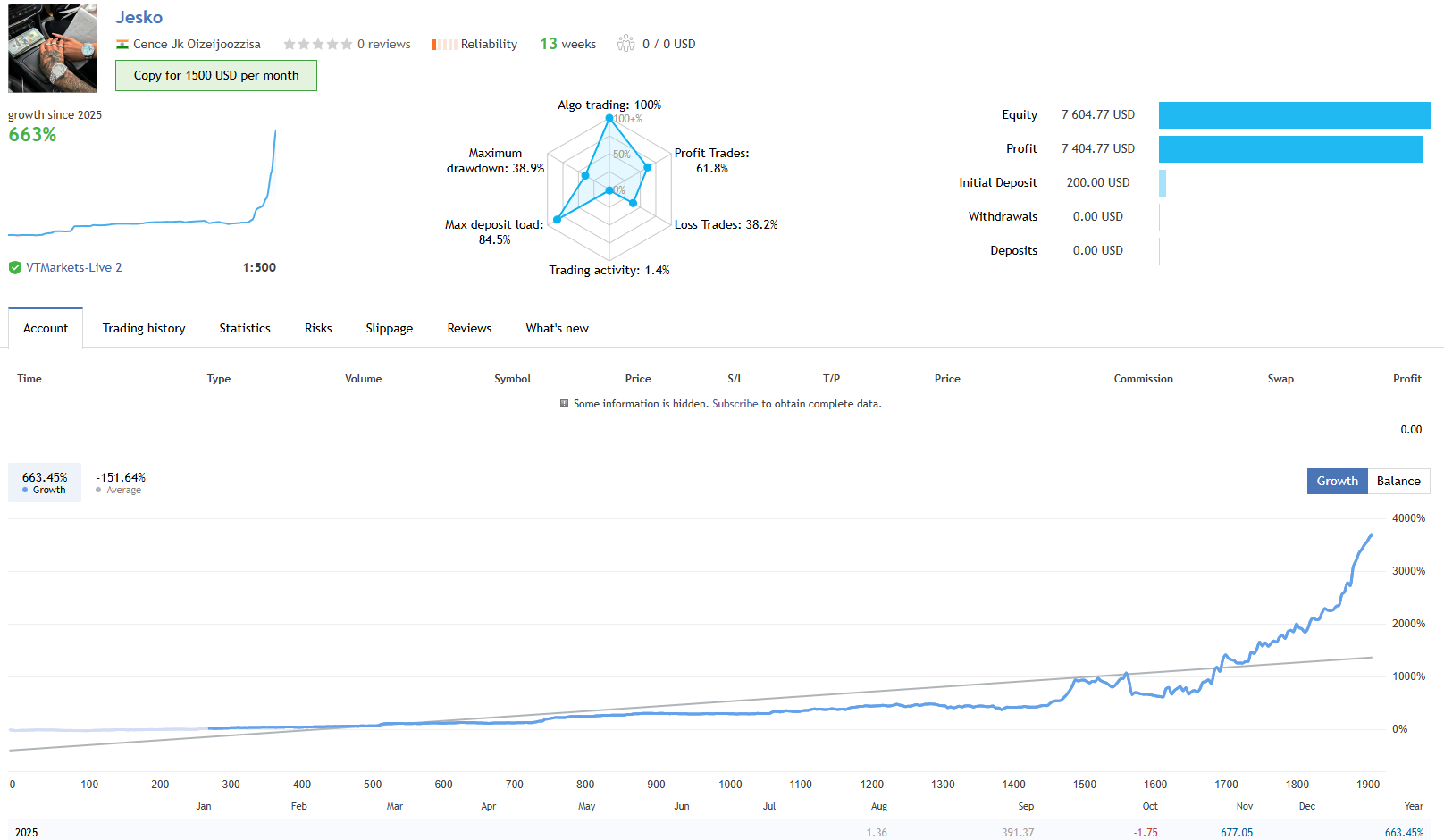The height and width of the screenshot is (840, 1444).
Task: Click the hidden information notice icon
Action: tap(564, 404)
